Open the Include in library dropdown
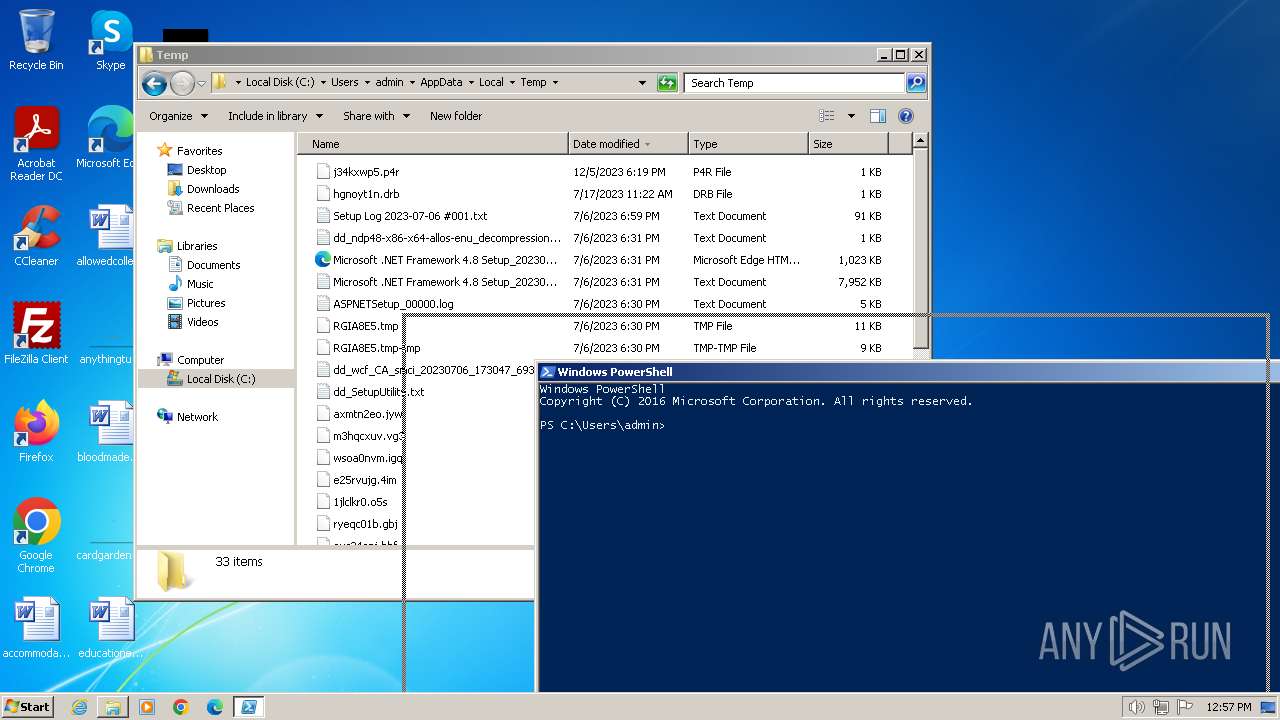 pos(275,116)
